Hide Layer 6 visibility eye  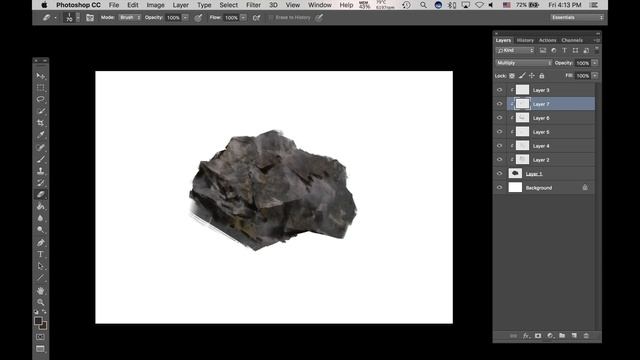tap(500, 118)
